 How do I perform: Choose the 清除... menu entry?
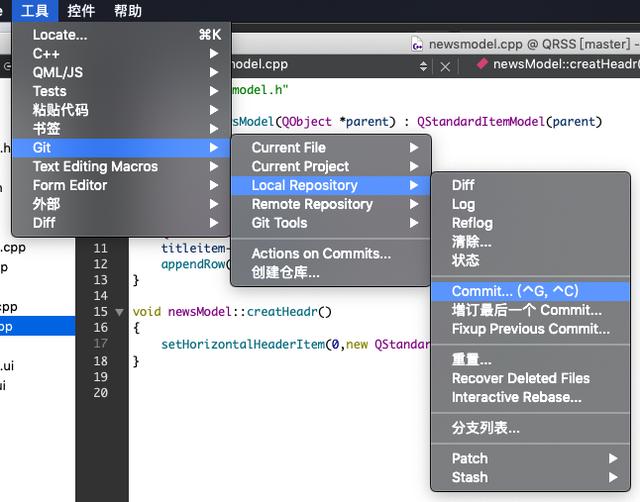coord(531,242)
